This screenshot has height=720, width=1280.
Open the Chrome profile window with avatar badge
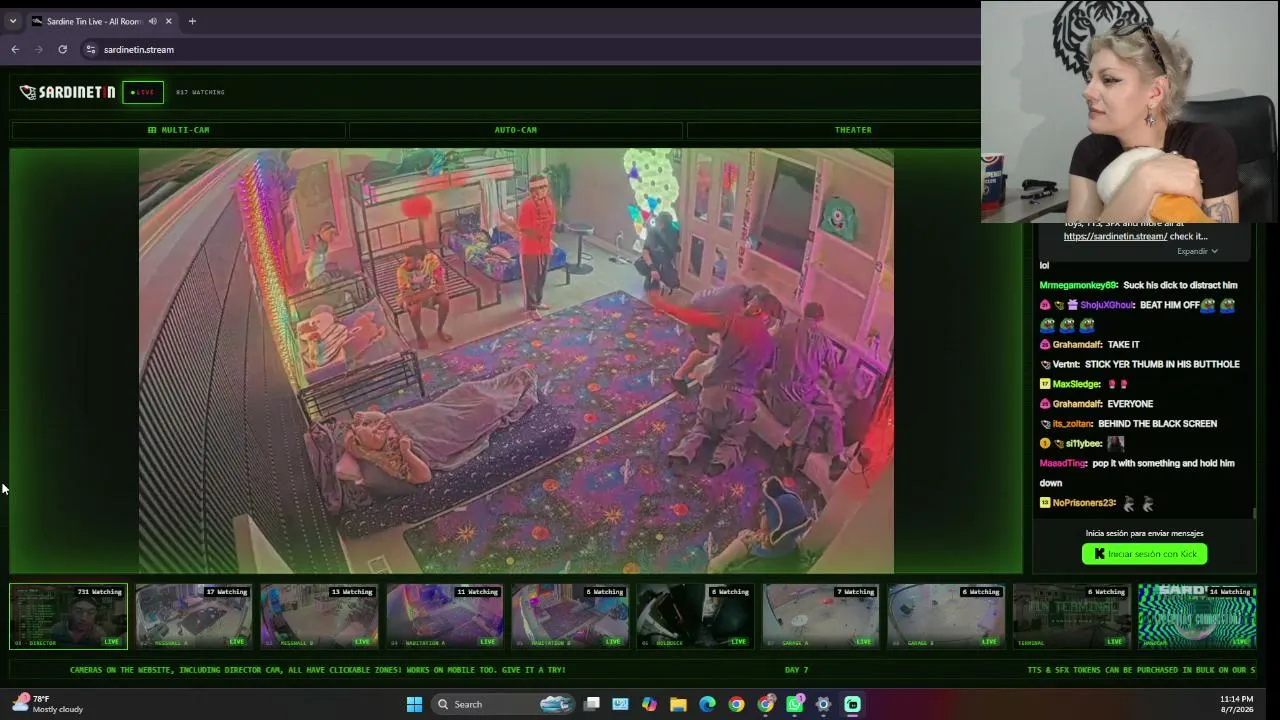(765, 704)
